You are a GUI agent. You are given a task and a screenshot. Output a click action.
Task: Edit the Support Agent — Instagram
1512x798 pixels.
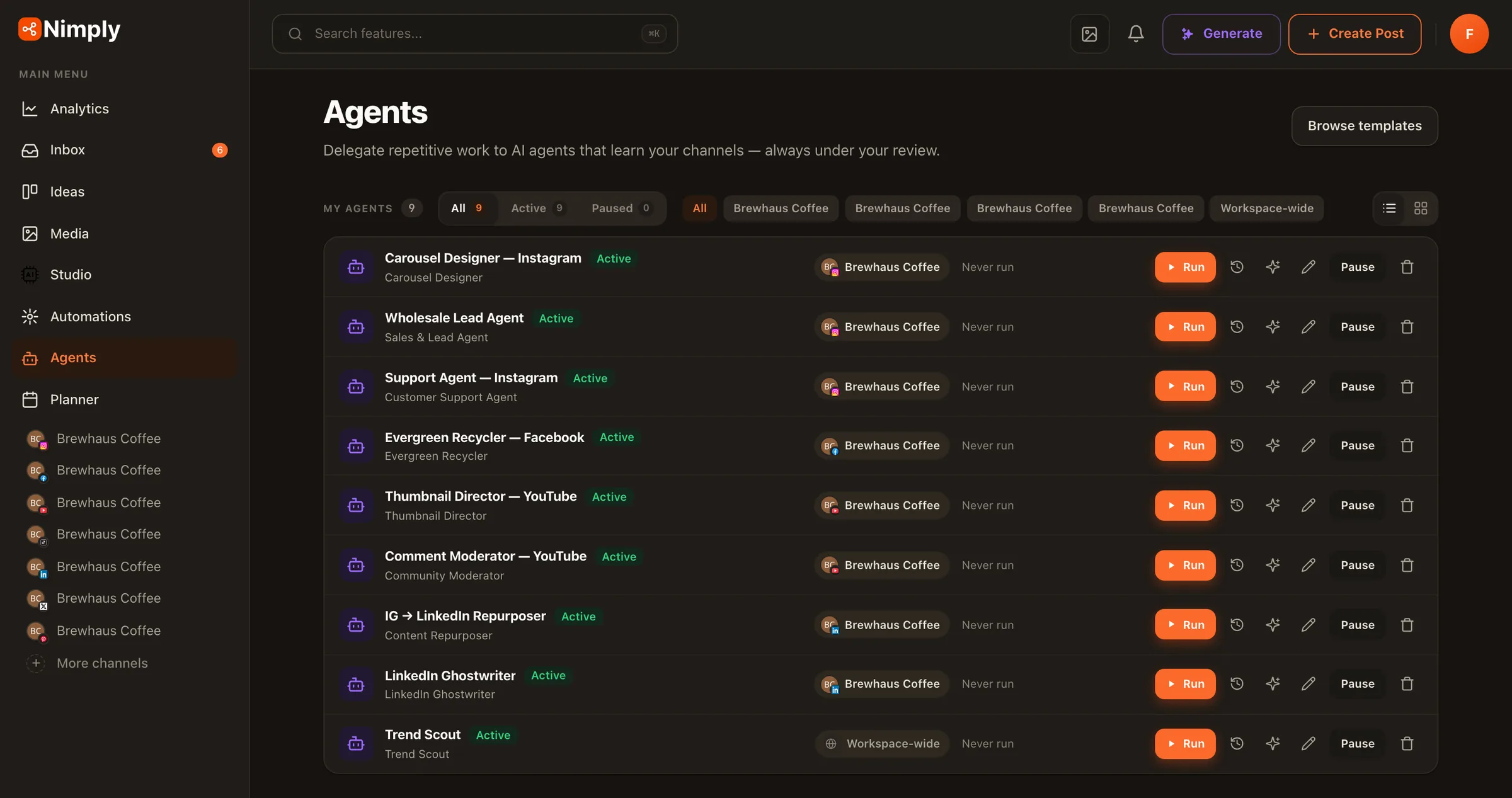[1309, 387]
